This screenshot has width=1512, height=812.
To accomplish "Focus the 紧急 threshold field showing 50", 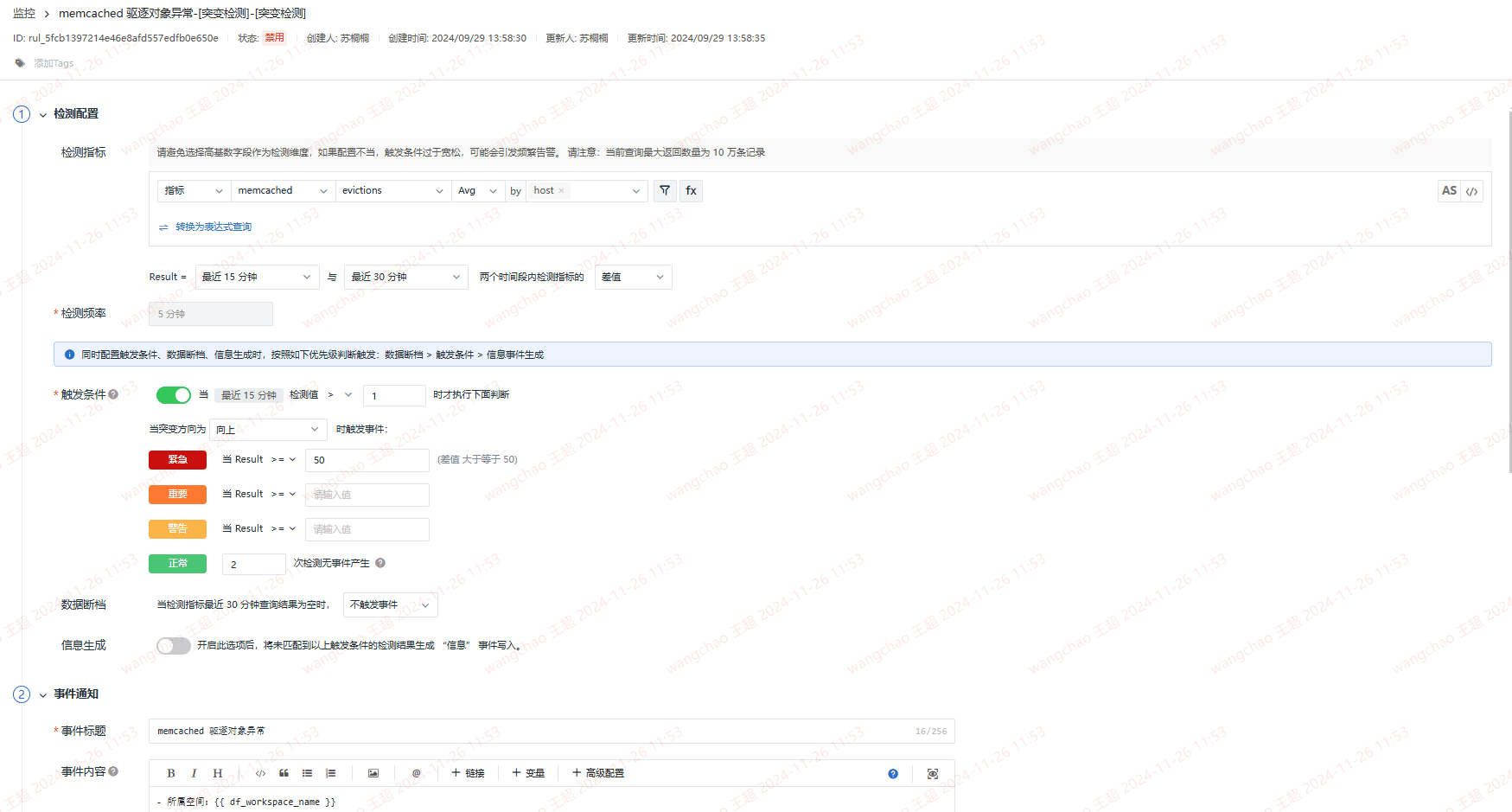I will click(367, 460).
